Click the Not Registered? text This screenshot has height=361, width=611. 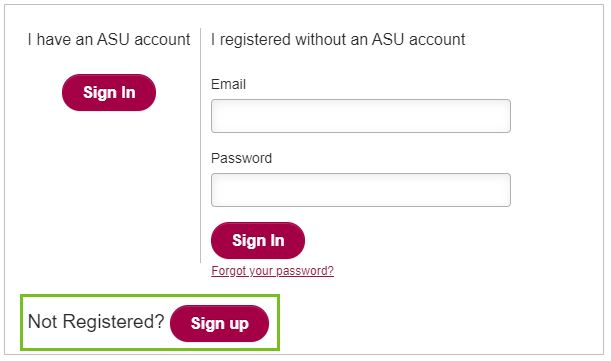pyautogui.click(x=96, y=322)
